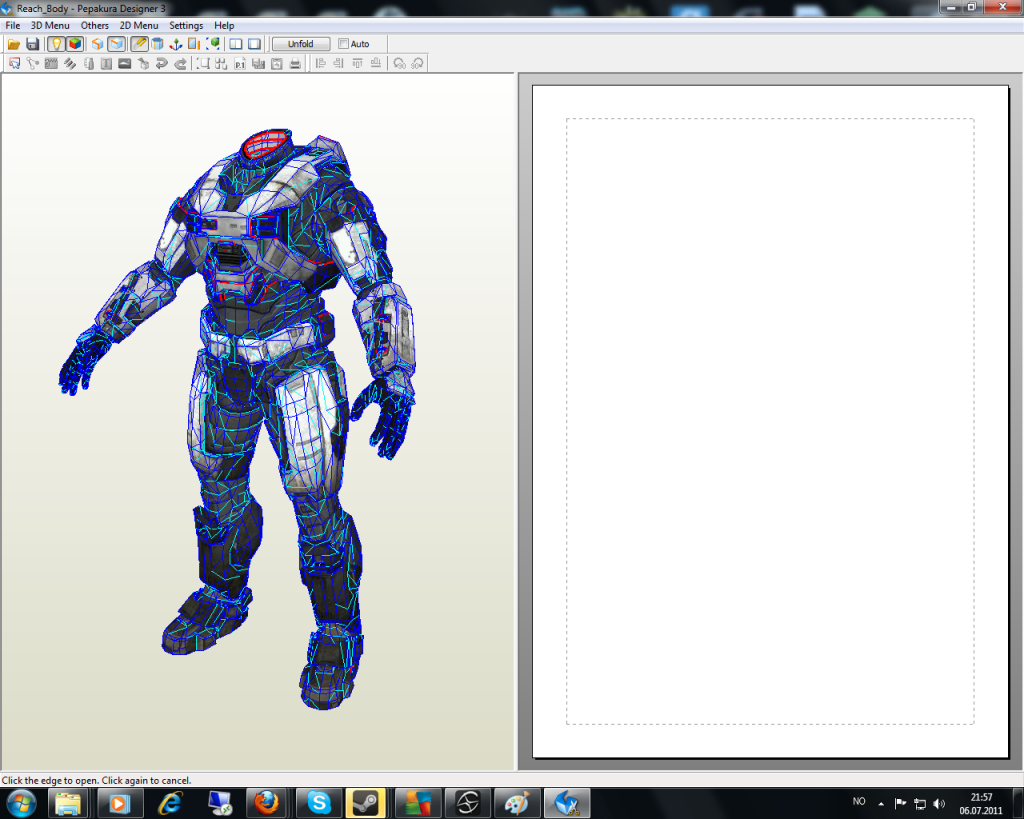Screen dimensions: 1024x819
Task: Click the select-and-move cursor tool icon
Action: (x=14, y=64)
